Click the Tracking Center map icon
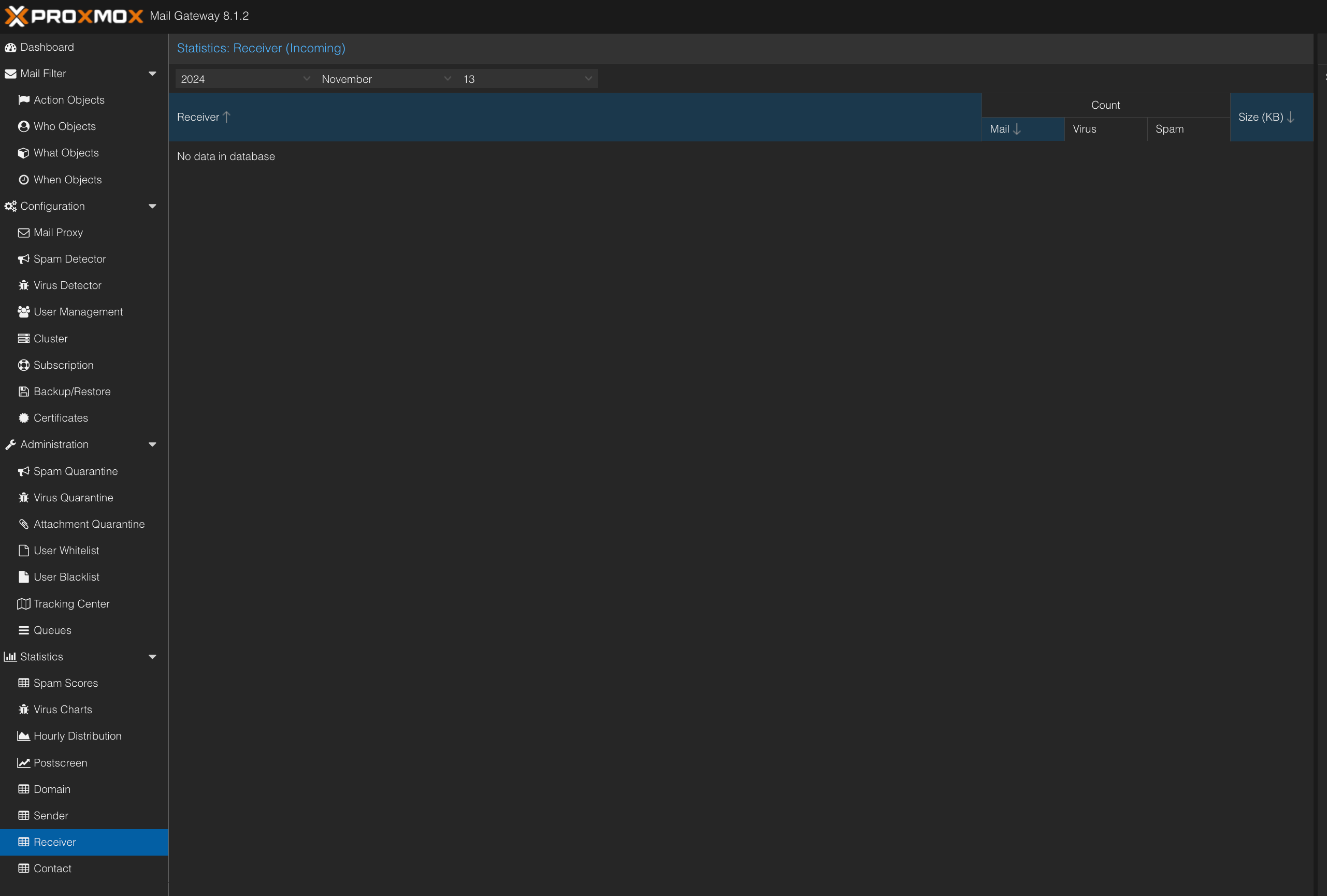 (x=23, y=603)
